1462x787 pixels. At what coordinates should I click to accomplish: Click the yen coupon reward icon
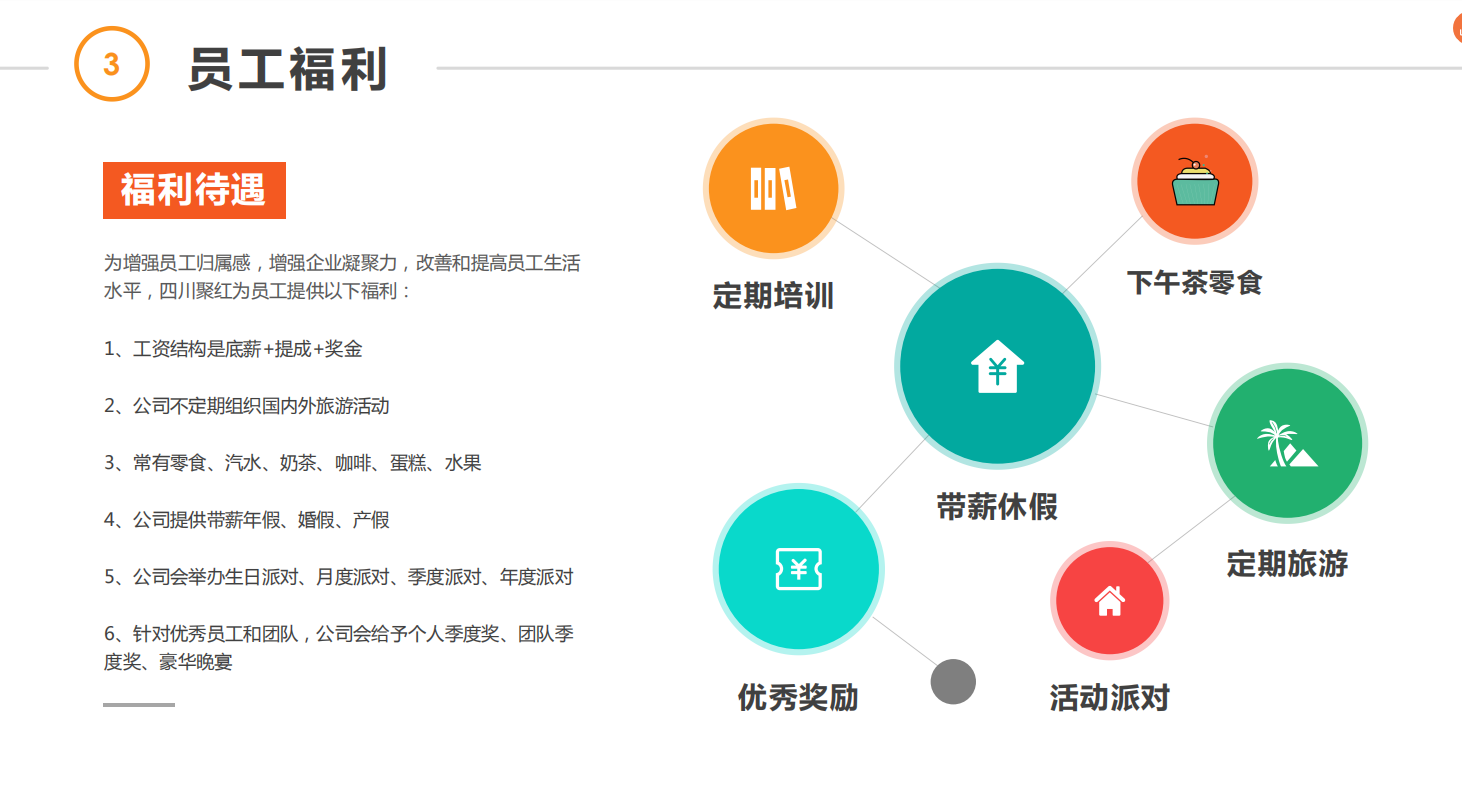click(x=798, y=569)
